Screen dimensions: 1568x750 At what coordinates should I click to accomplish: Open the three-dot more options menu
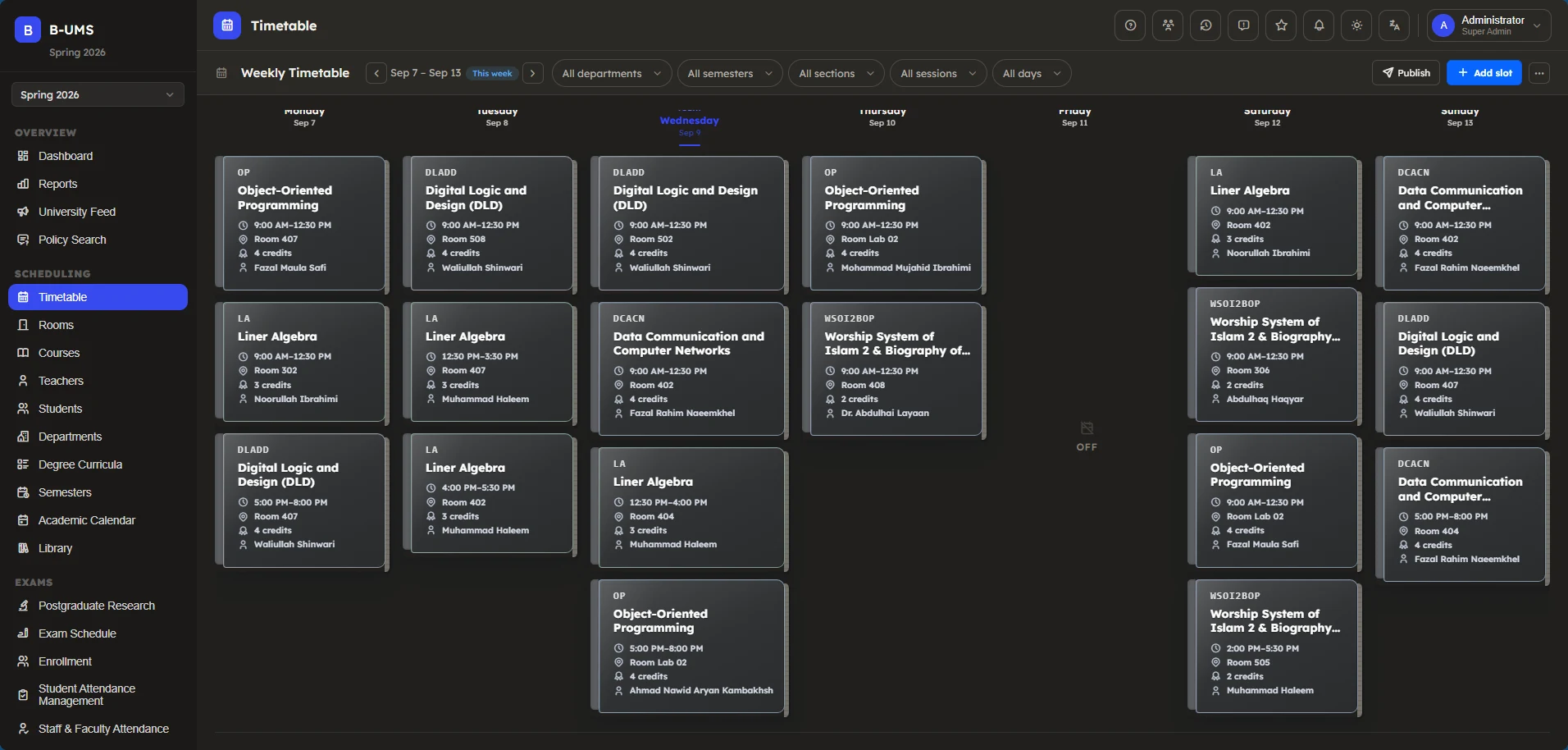(1539, 73)
